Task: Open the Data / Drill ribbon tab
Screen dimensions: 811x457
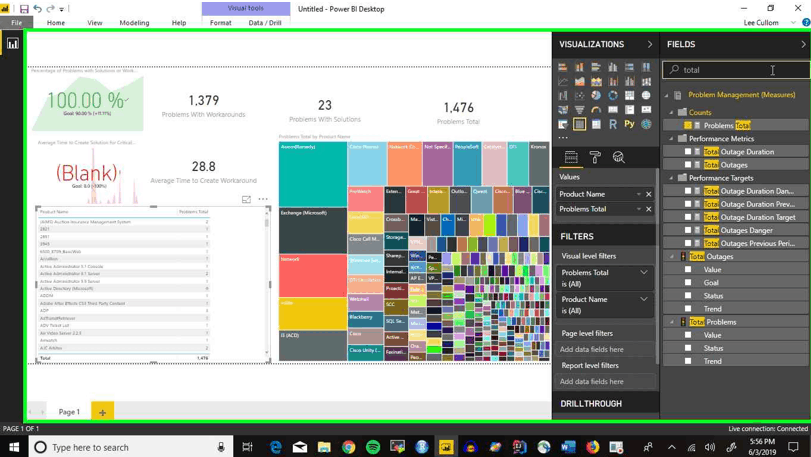Action: coord(265,23)
